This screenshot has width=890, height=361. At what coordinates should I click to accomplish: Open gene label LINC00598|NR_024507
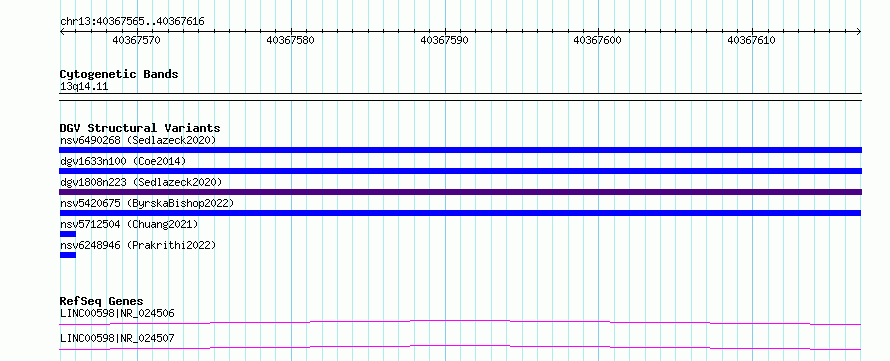117,339
